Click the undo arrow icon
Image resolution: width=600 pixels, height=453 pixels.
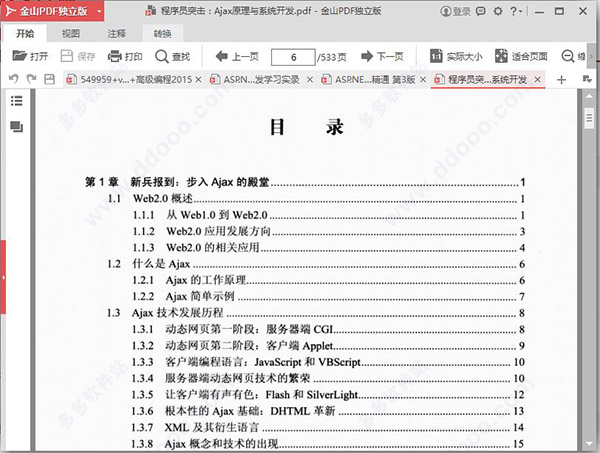tap(13, 79)
